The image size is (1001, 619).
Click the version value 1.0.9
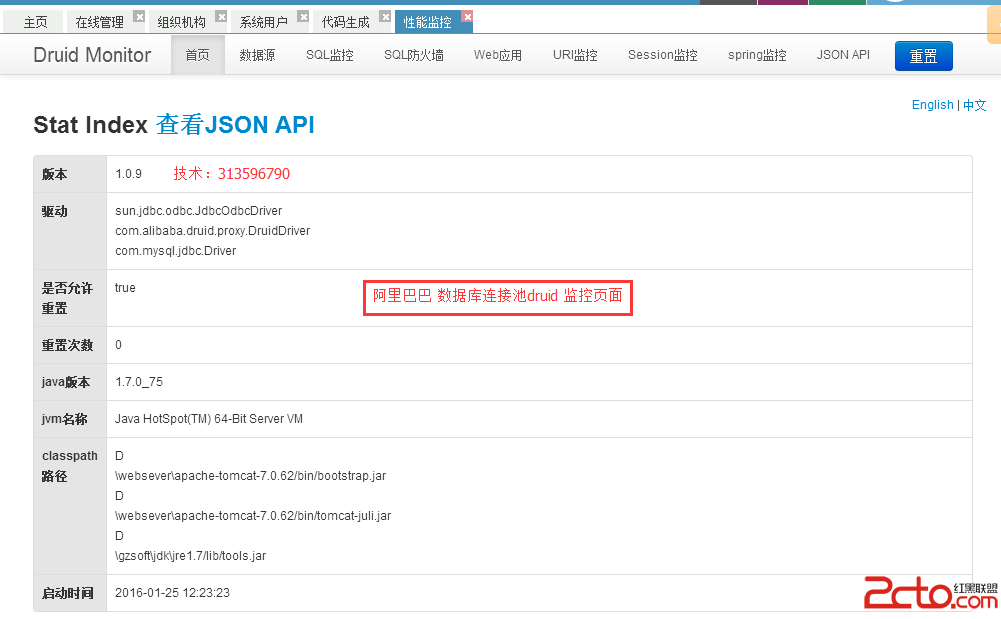coord(128,174)
